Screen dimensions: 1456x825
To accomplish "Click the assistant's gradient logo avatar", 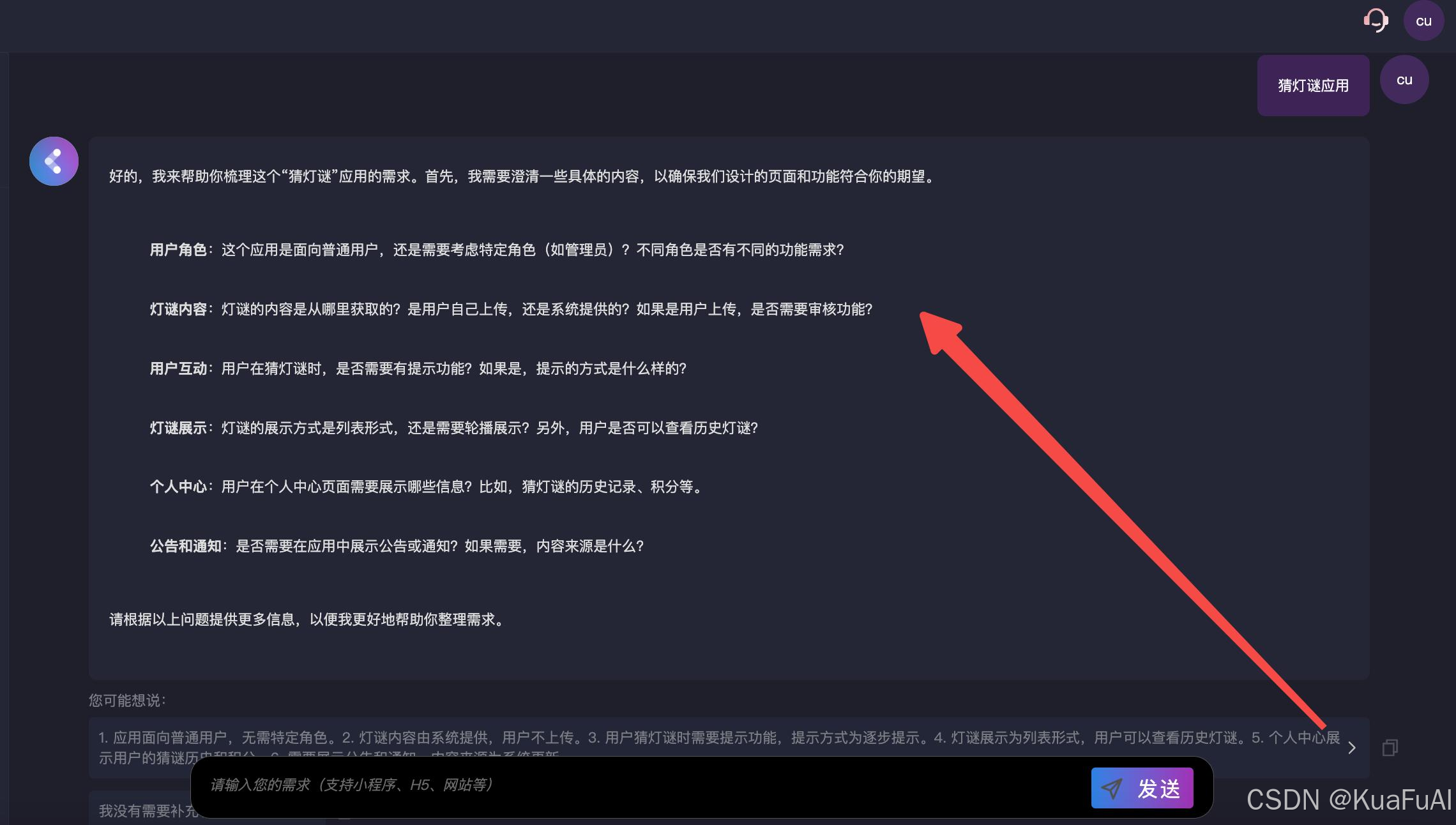I will (x=54, y=161).
